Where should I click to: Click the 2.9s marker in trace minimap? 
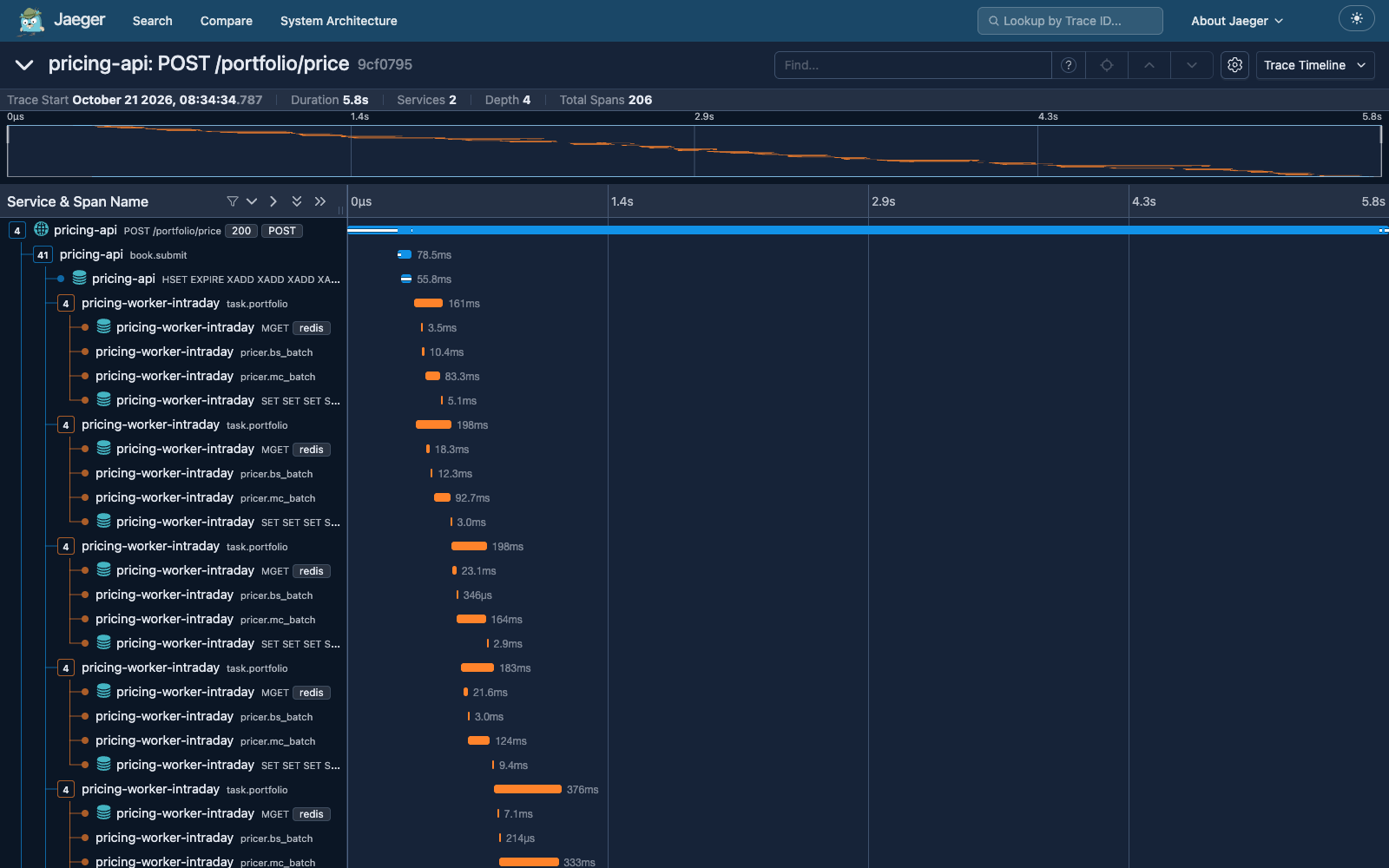(x=704, y=116)
